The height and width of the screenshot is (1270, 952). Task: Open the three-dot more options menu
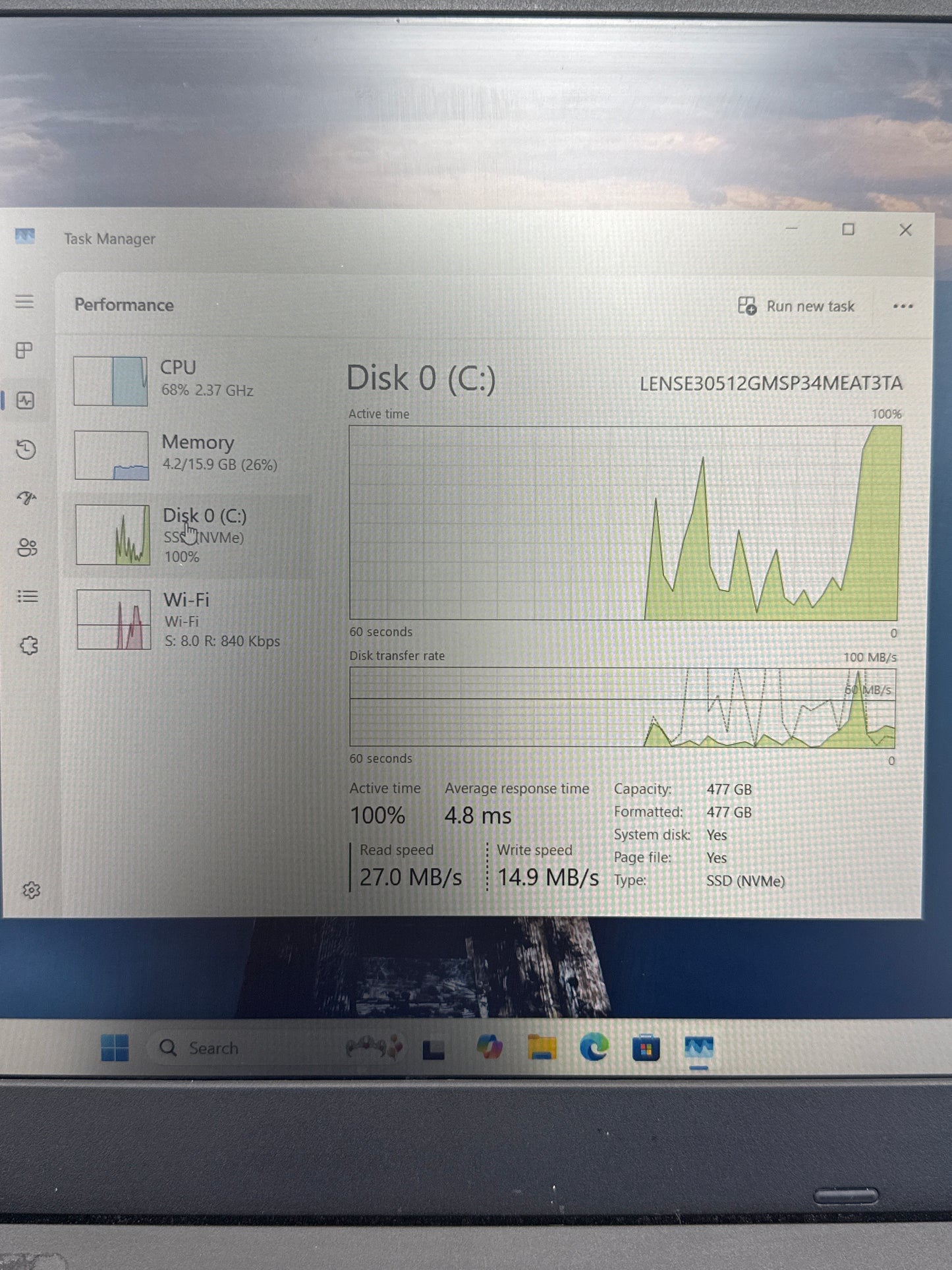903,306
